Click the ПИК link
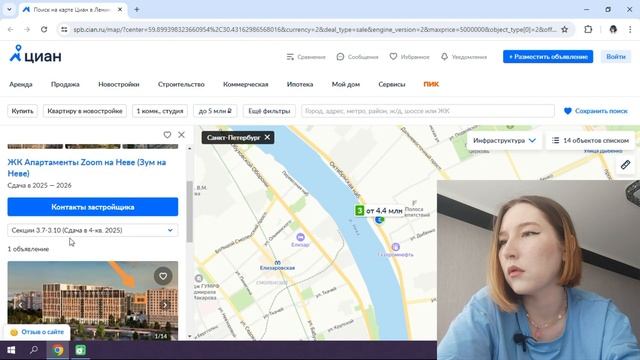This screenshot has height=360, width=640. point(431,84)
